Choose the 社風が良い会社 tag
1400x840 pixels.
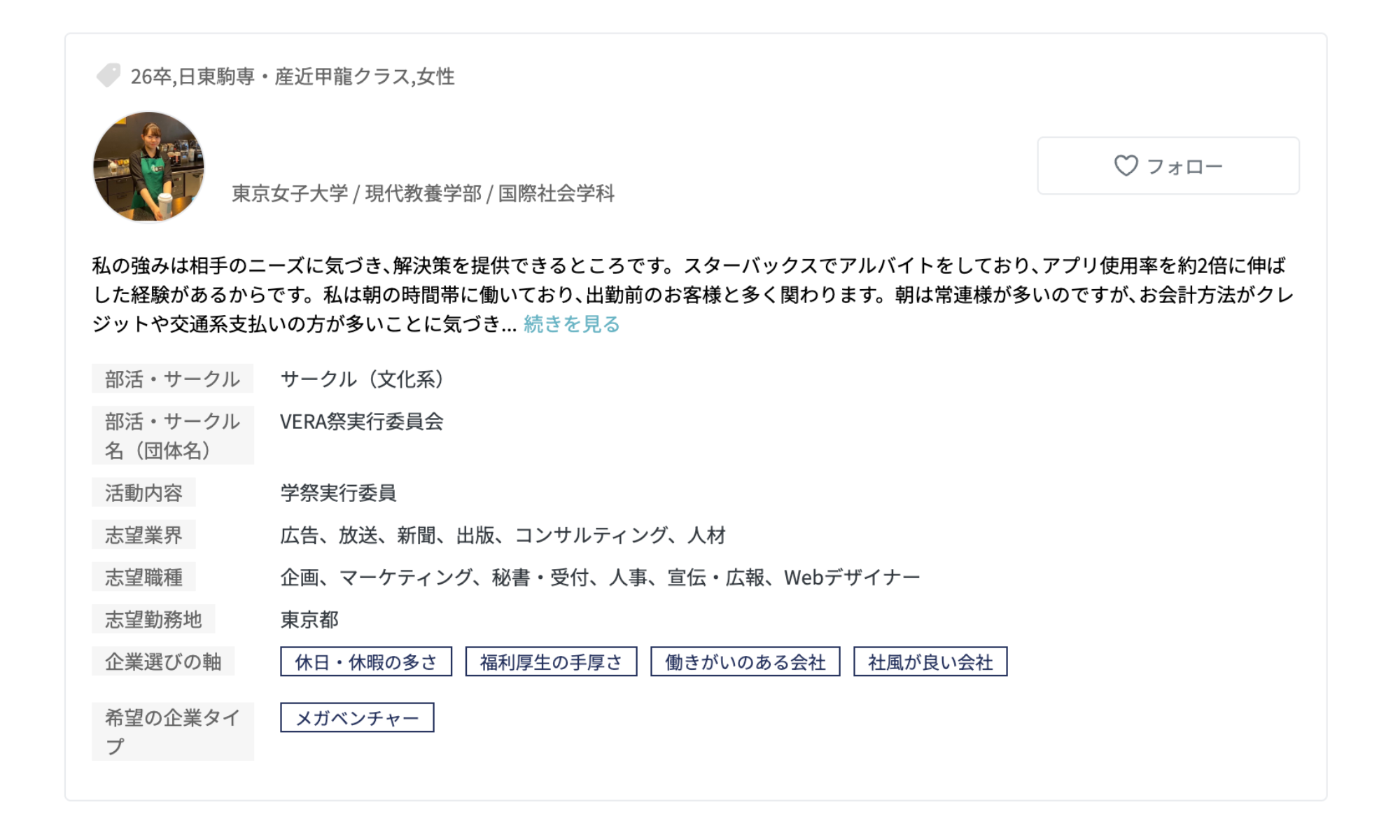[930, 661]
